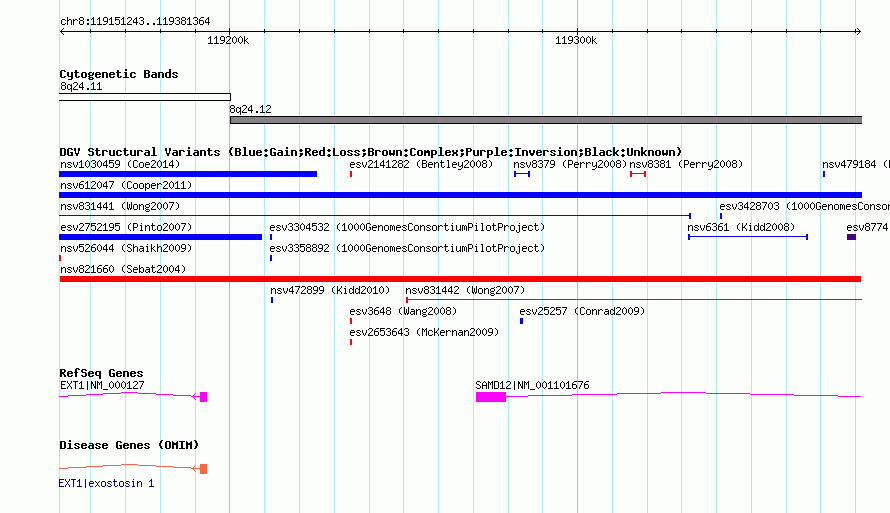The image size is (890, 513).
Task: Click the blue esv25257 variant tick
Action: 522,321
